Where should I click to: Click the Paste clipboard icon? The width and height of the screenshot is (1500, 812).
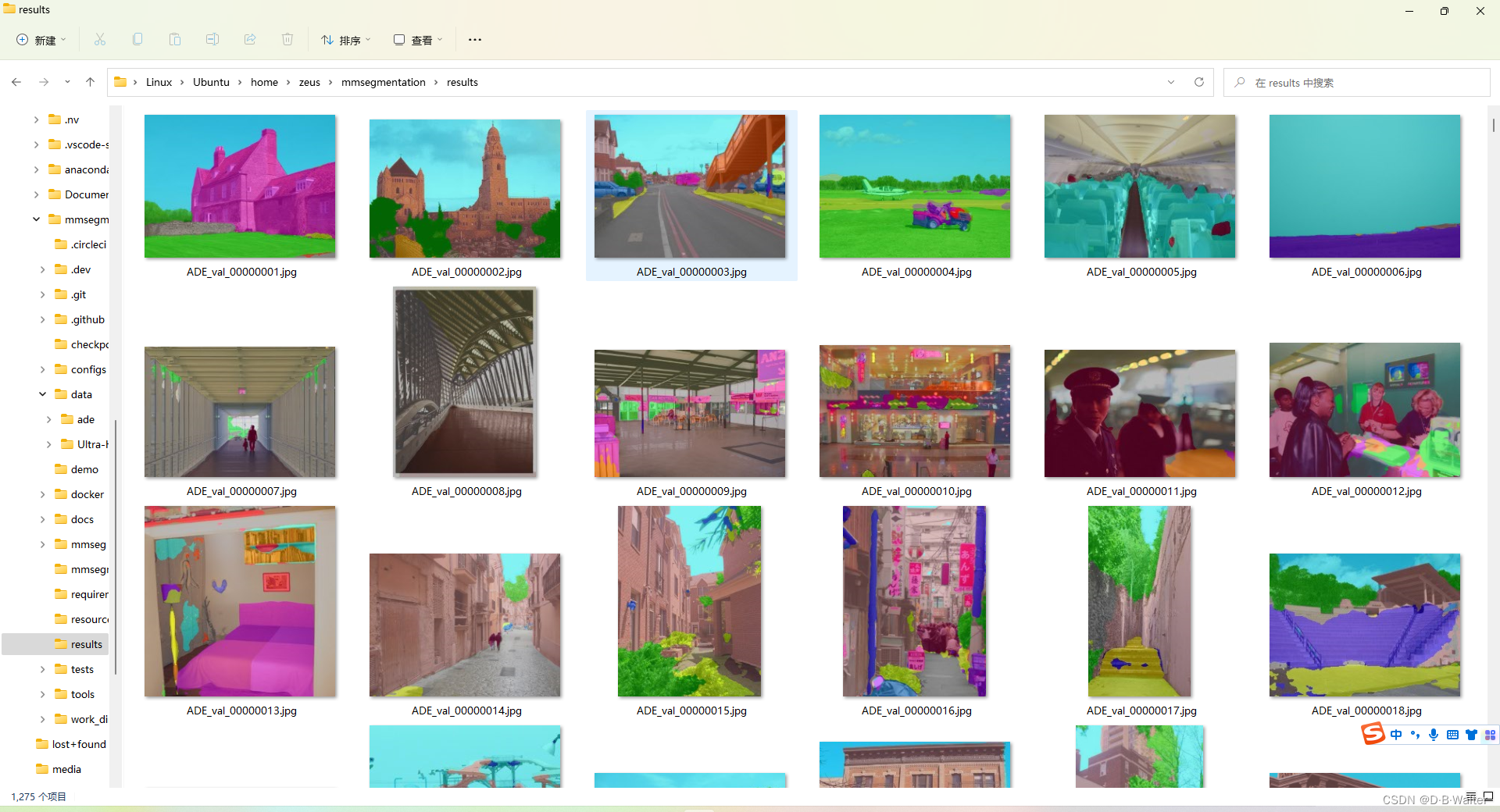[175, 40]
